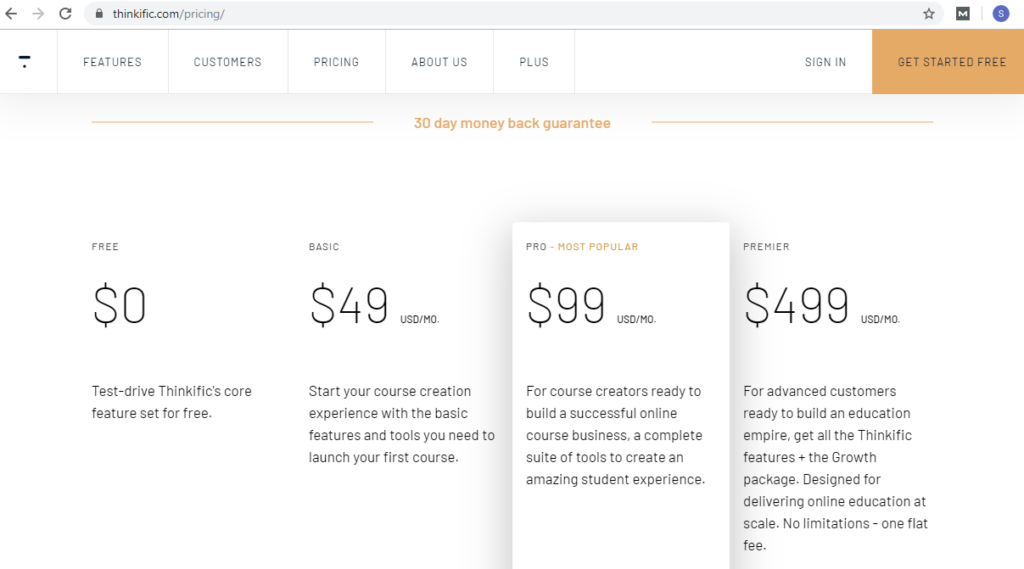
Task: Reload the page with the refresh icon
Action: pos(65,14)
